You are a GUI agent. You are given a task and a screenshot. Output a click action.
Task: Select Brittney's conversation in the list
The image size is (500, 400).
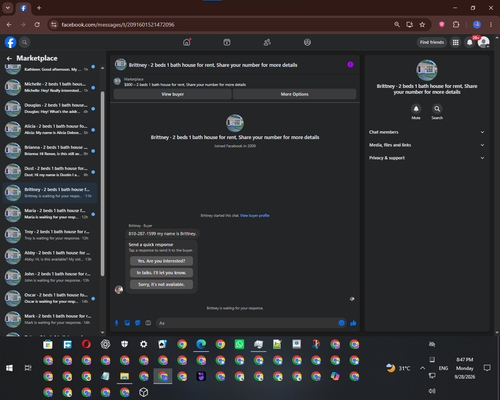(50, 193)
